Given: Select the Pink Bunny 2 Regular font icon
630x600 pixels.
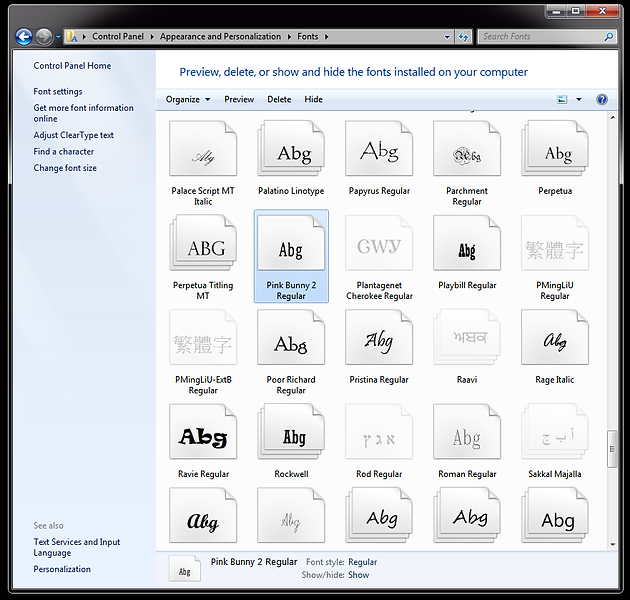Looking at the screenshot, I should click(291, 243).
